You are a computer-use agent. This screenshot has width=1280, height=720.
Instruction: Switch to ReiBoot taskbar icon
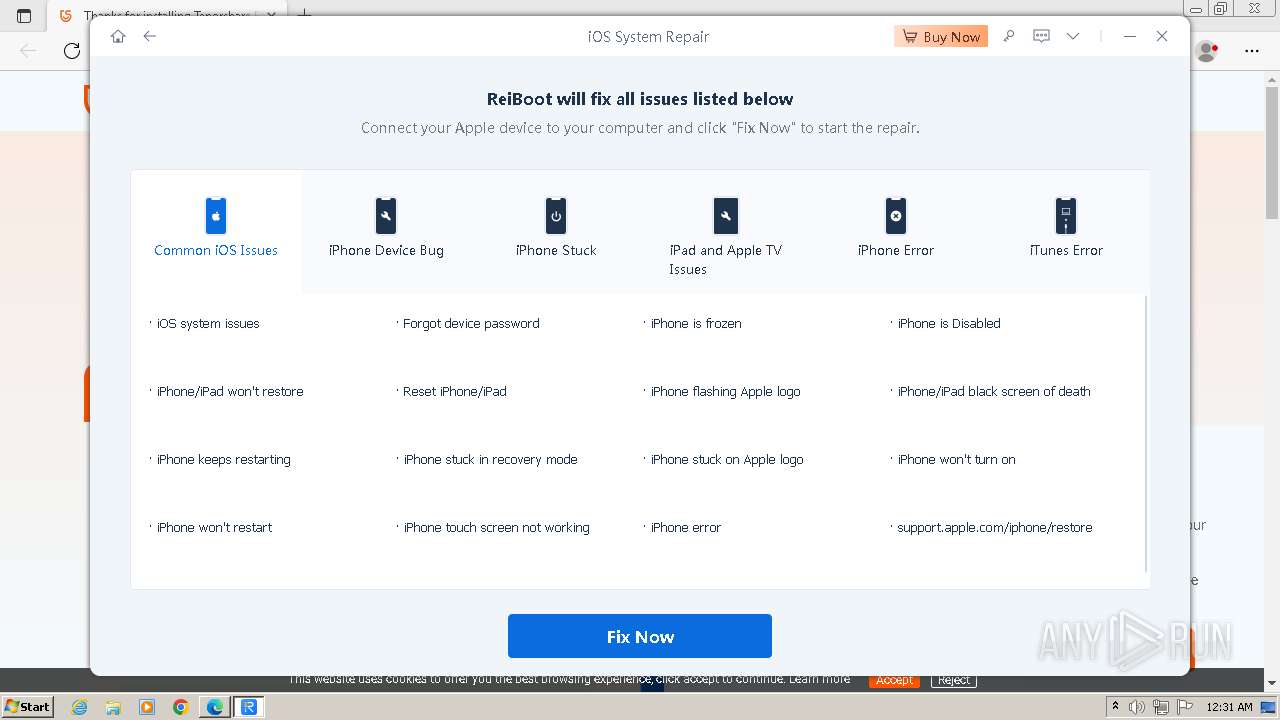click(249, 707)
